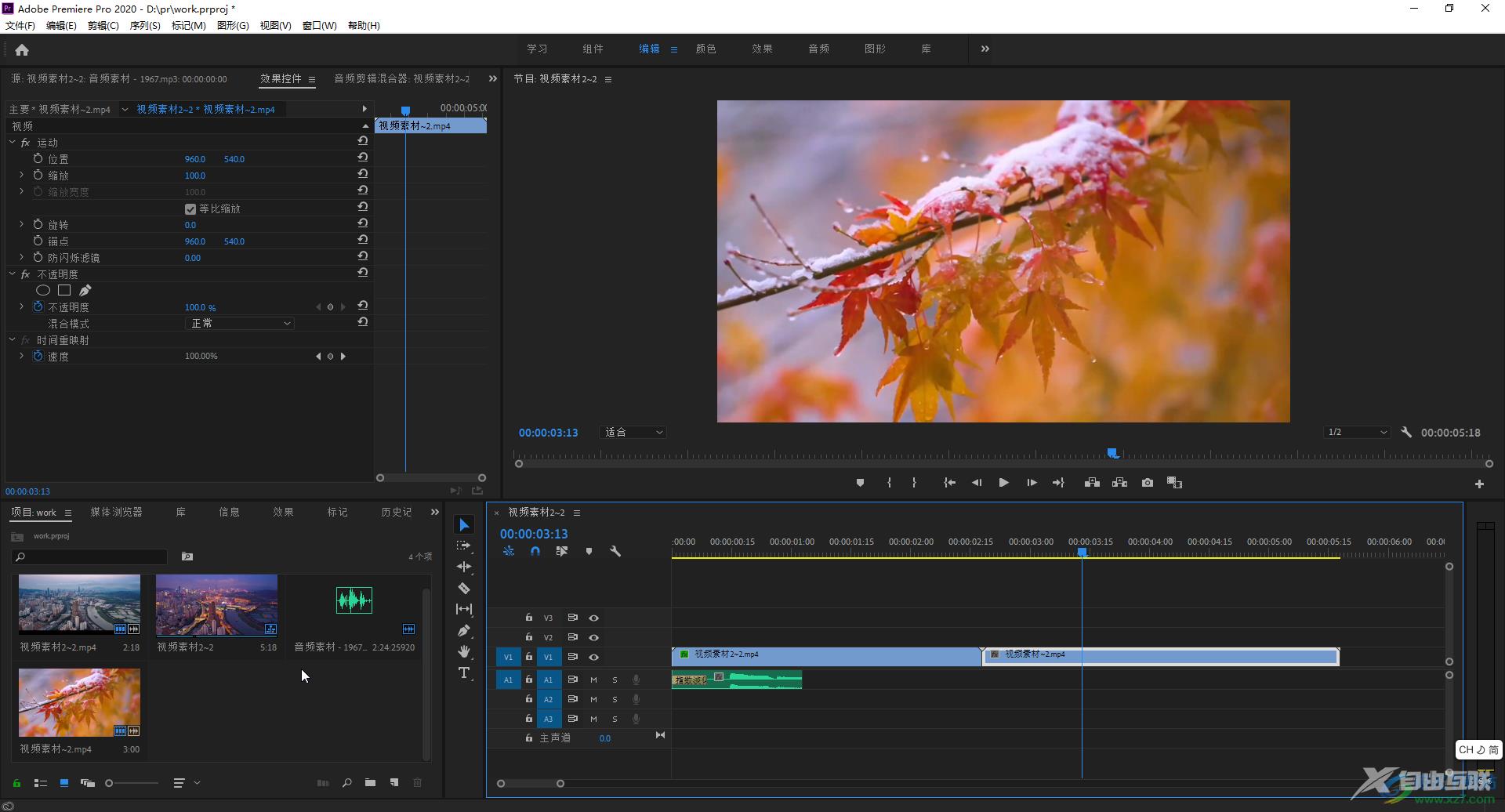
Task: Click project search input field
Action: tap(90, 556)
